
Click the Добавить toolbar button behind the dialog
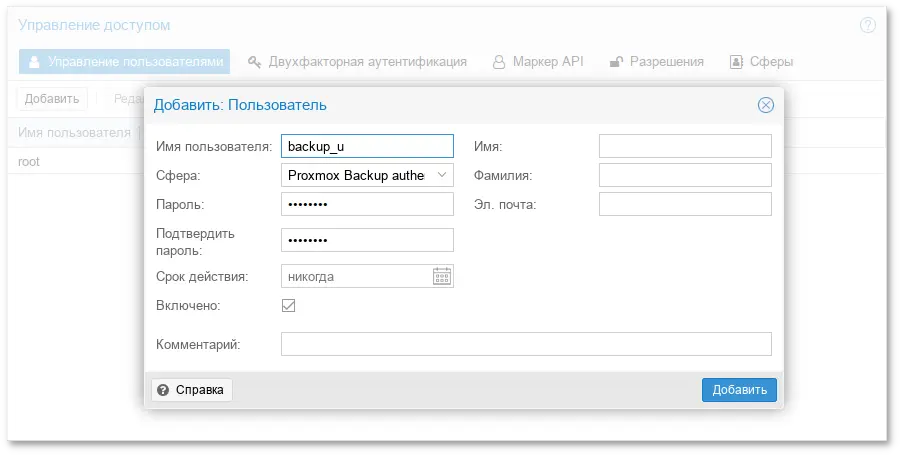[x=52, y=99]
